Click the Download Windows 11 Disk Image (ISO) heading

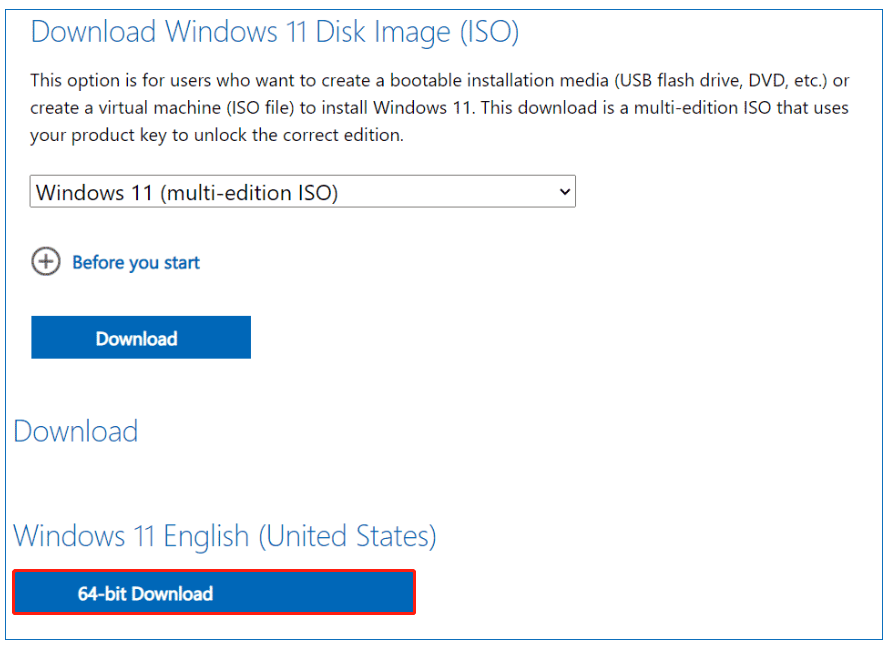pyautogui.click(x=274, y=31)
